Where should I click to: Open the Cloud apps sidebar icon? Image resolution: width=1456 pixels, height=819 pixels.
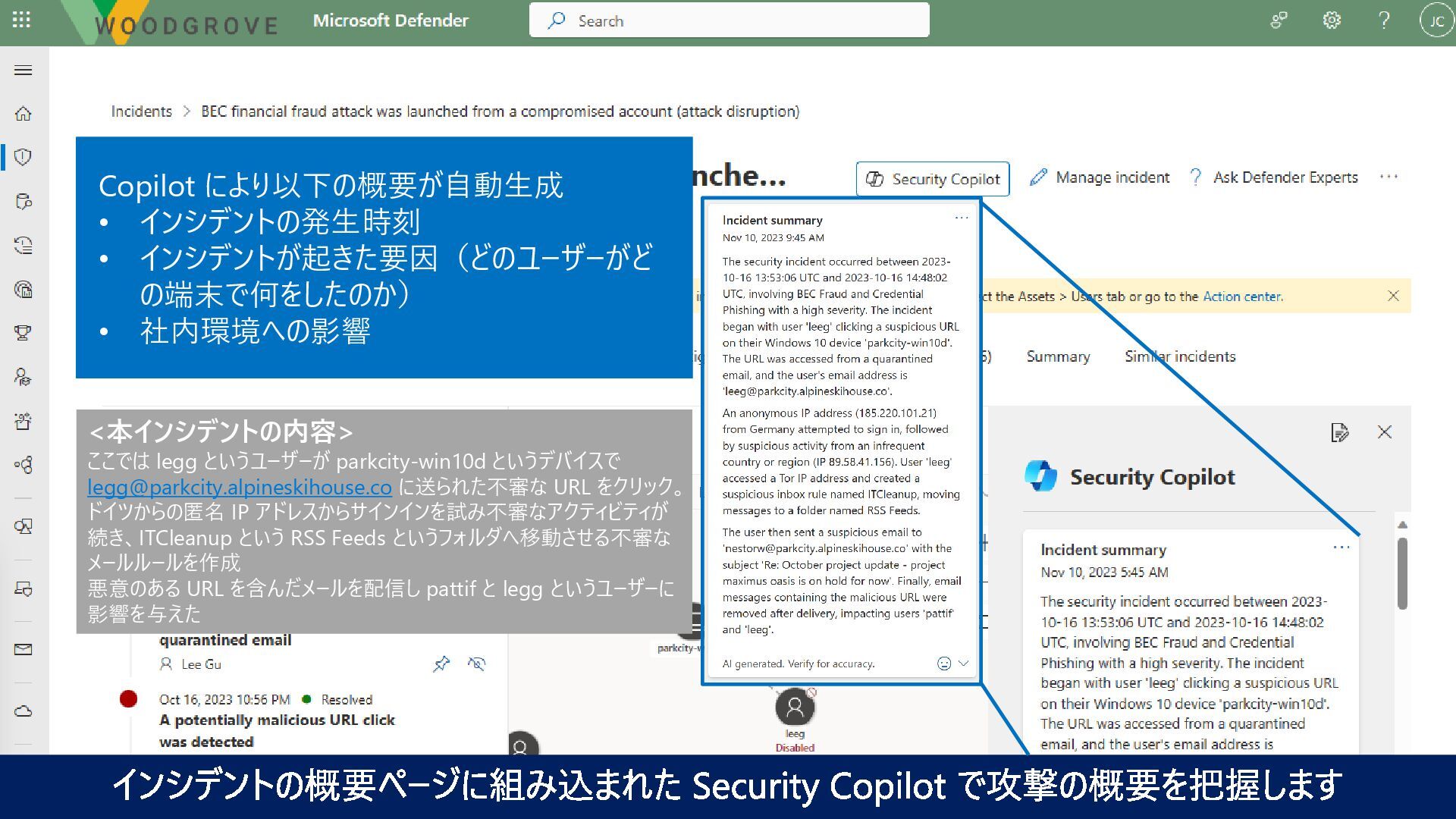[x=24, y=711]
